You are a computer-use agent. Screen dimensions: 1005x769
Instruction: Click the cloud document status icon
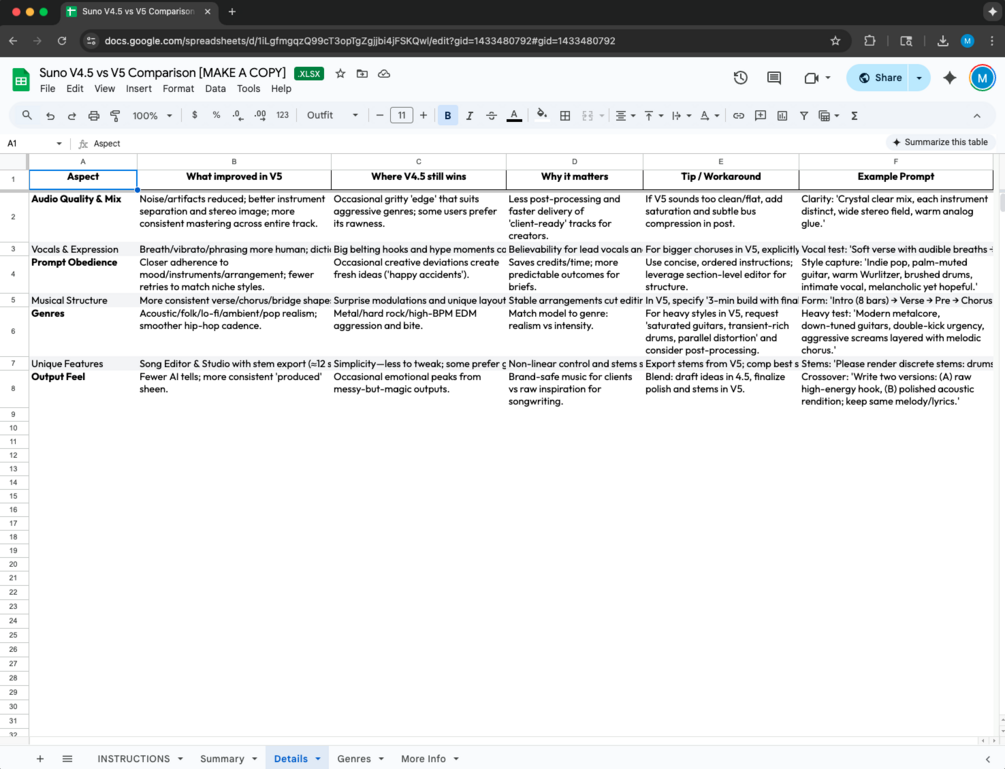[384, 74]
